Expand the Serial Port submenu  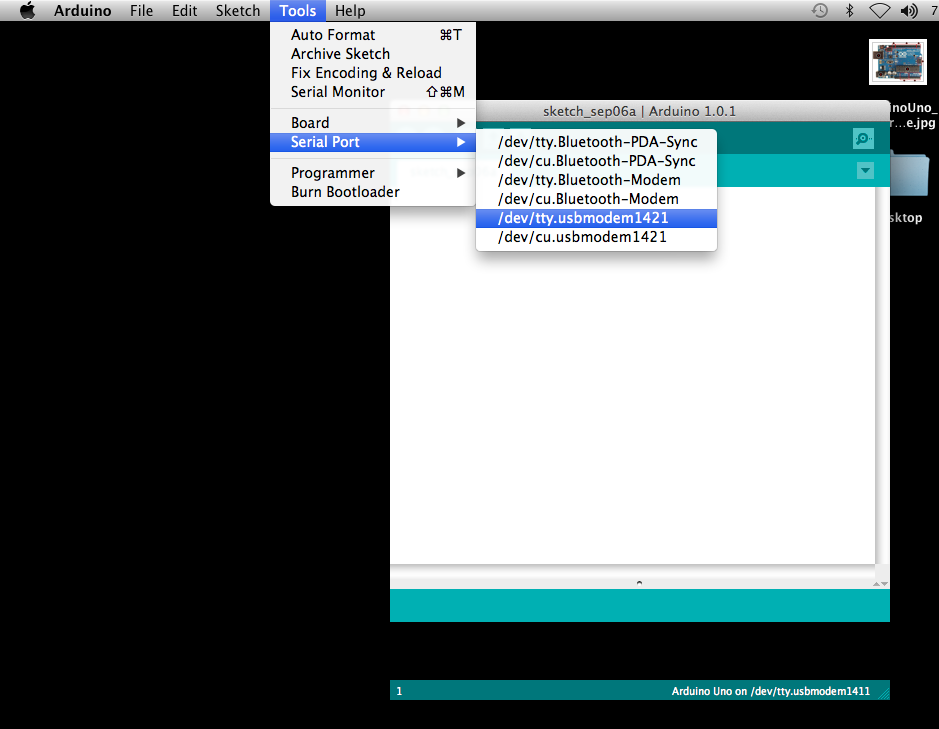pyautogui.click(x=373, y=142)
